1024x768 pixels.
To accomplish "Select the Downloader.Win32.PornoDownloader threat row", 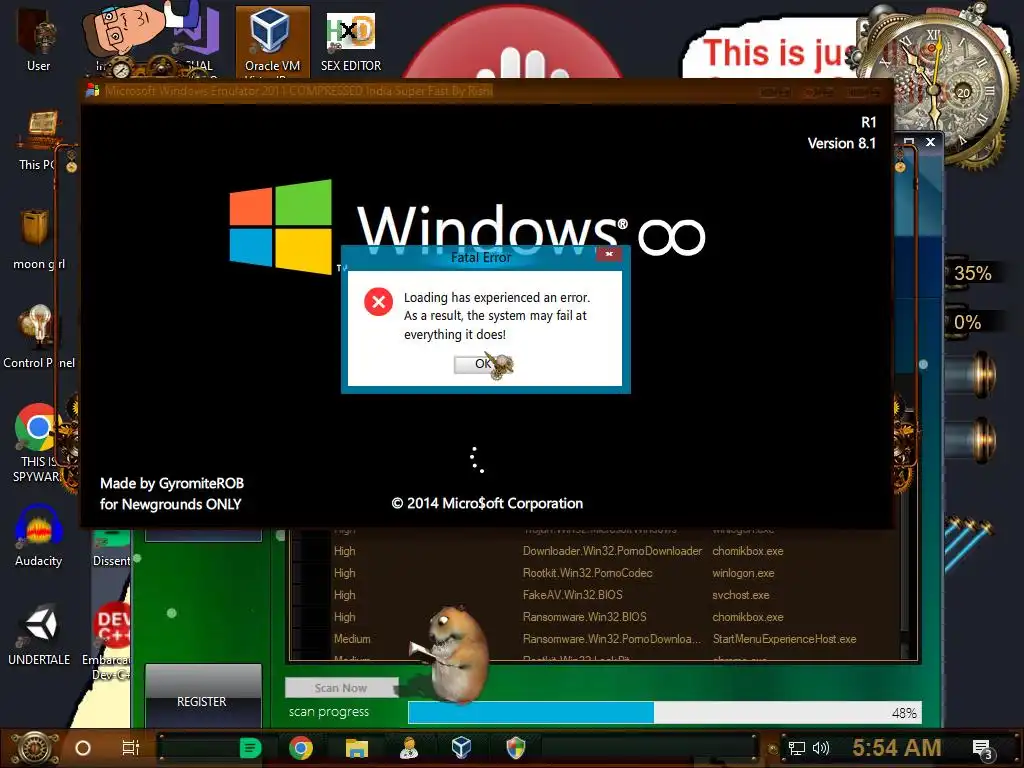I will 593,551.
